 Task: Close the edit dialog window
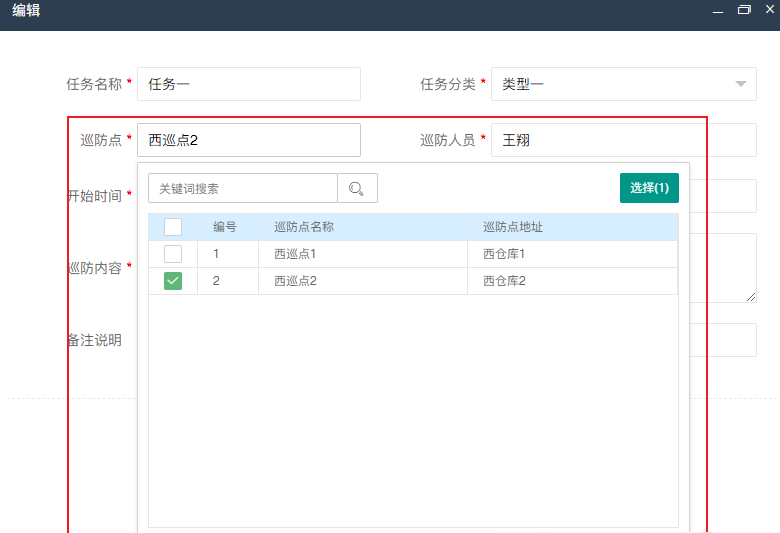click(x=769, y=10)
